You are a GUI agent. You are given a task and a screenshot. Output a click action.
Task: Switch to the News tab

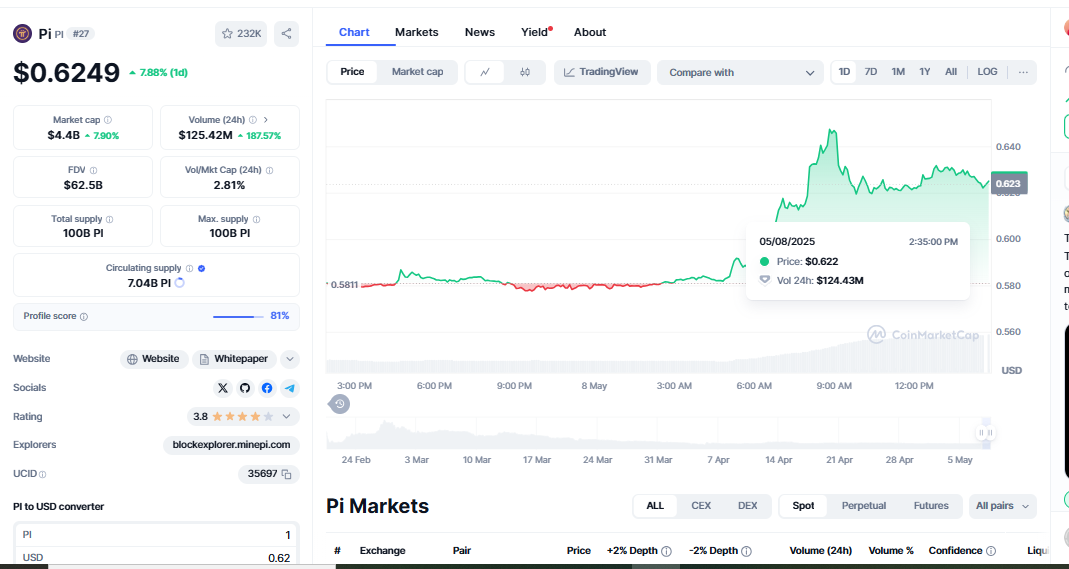tap(480, 32)
